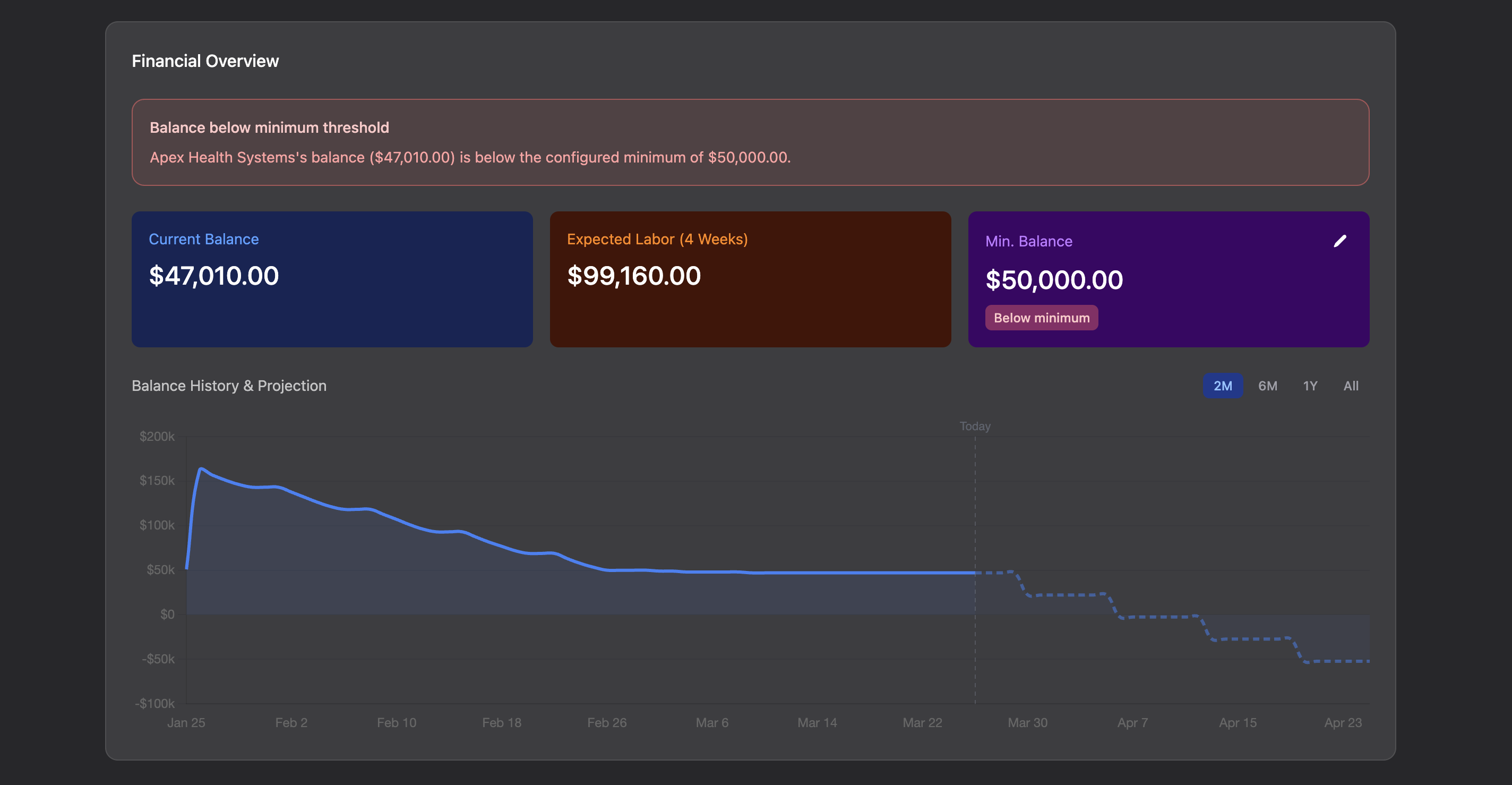Click the Jan 25 axis label
Image resolution: width=1512 pixels, height=785 pixels.
(x=185, y=722)
